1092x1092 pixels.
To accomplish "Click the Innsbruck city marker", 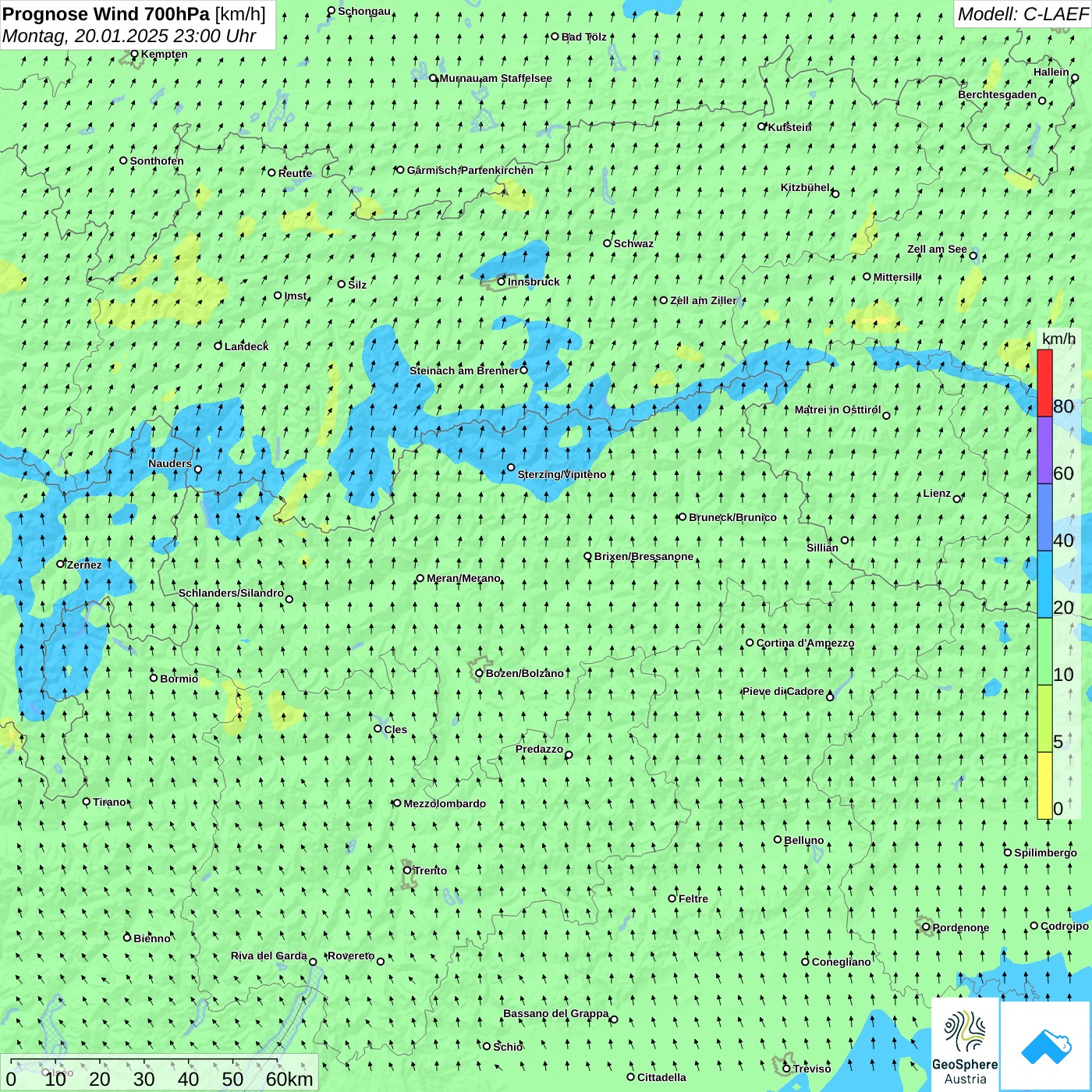I will [x=502, y=282].
